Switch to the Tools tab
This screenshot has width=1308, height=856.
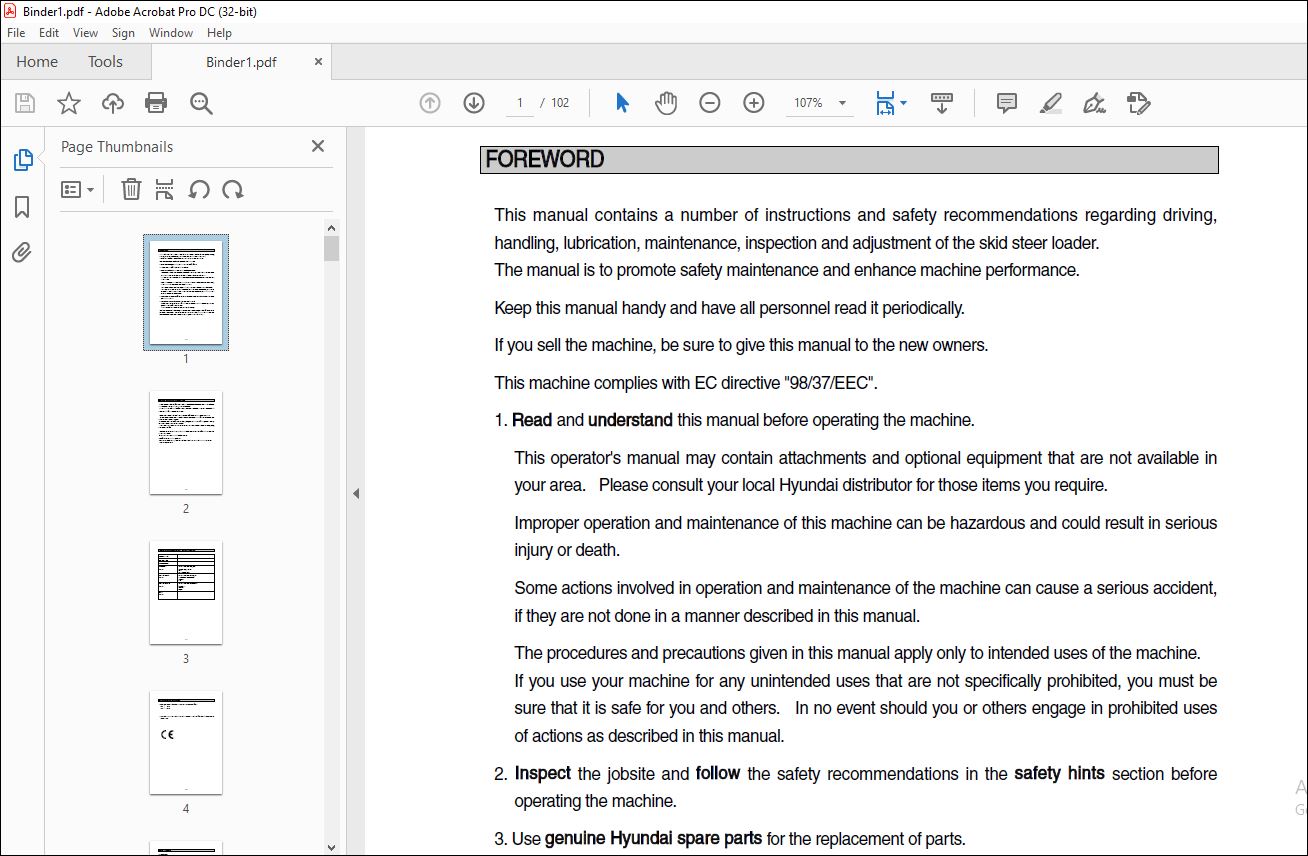105,62
